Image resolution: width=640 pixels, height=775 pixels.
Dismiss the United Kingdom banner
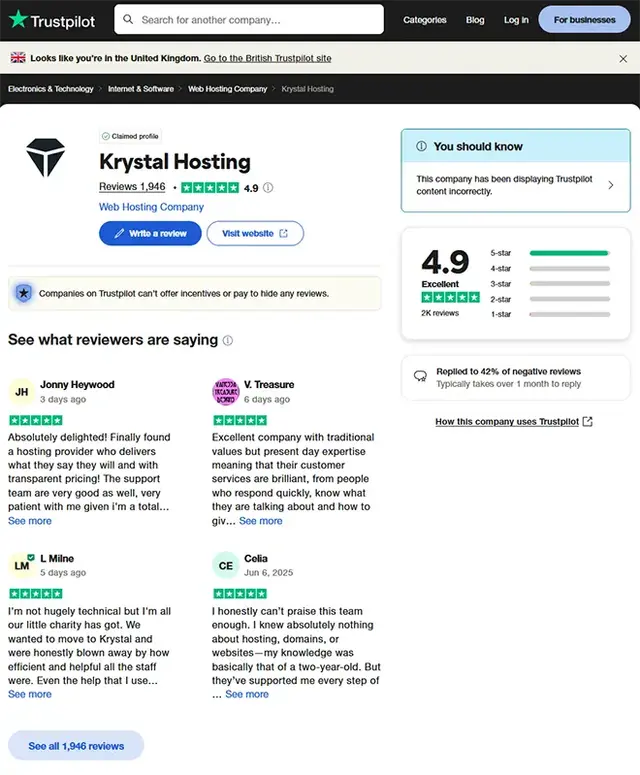pyautogui.click(x=623, y=59)
